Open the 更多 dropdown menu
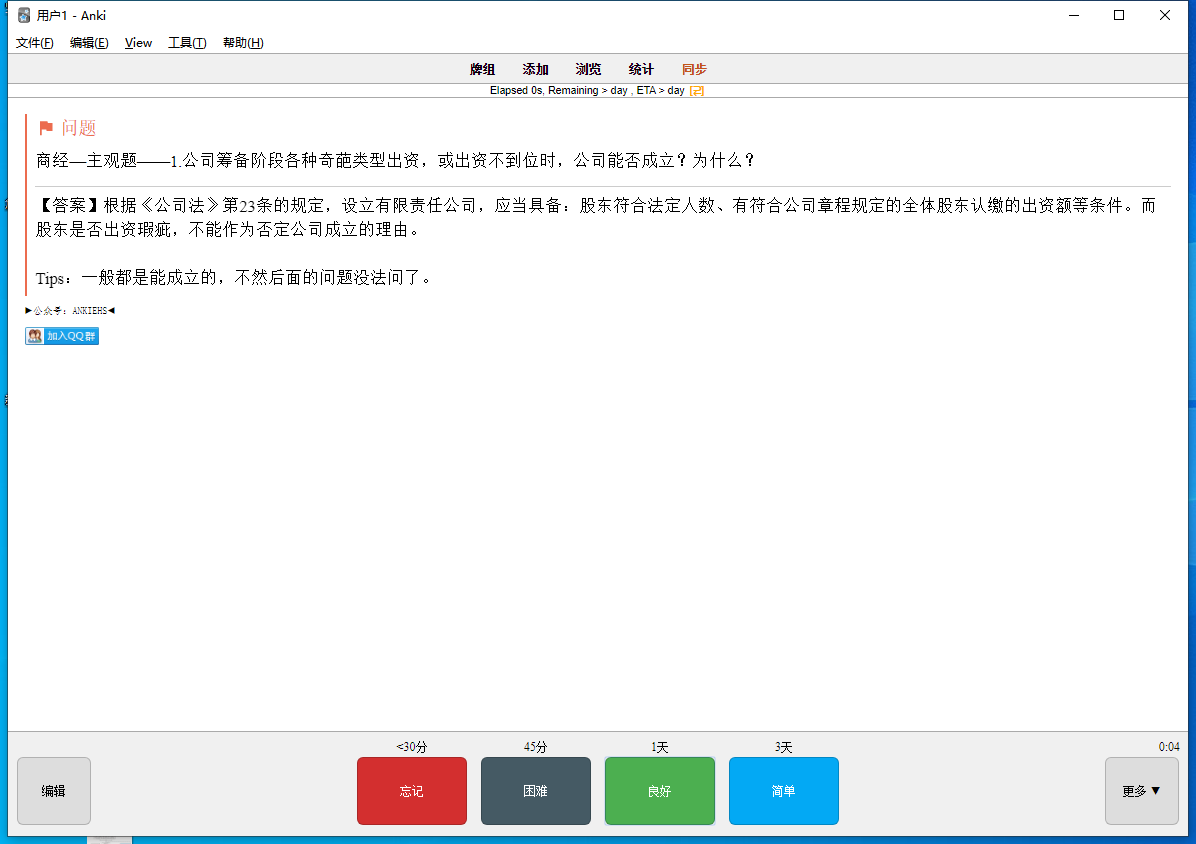Screen dimensions: 1196x844 click(x=1142, y=791)
